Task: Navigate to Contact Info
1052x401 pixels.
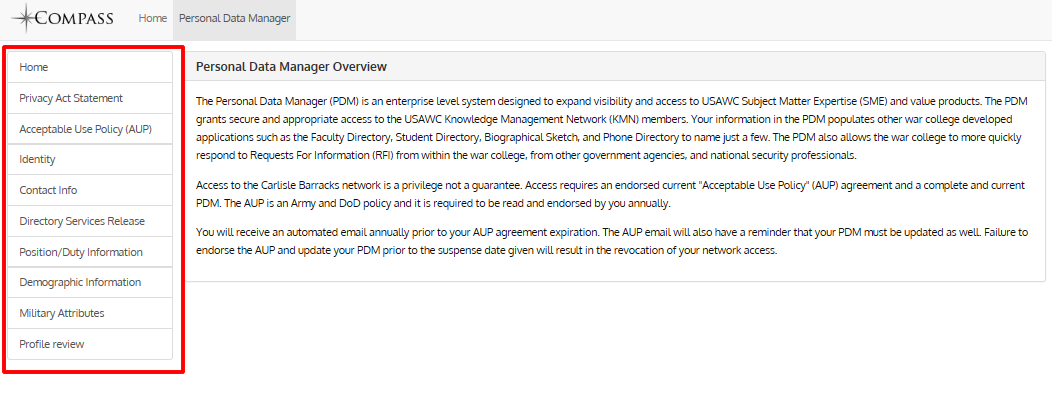Action: 90,190
